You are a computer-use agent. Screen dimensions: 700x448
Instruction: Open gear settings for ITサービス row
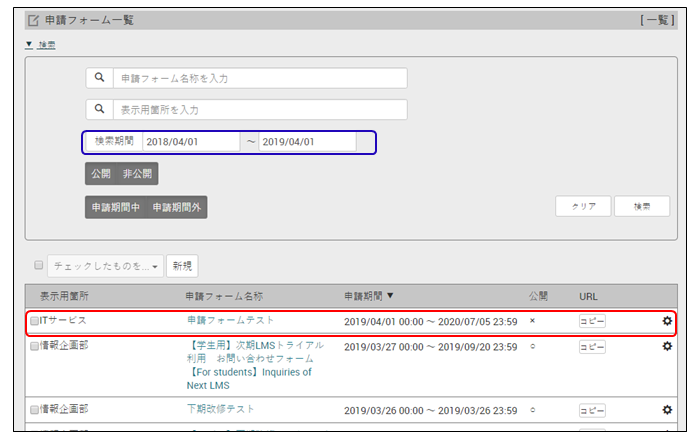click(667, 321)
